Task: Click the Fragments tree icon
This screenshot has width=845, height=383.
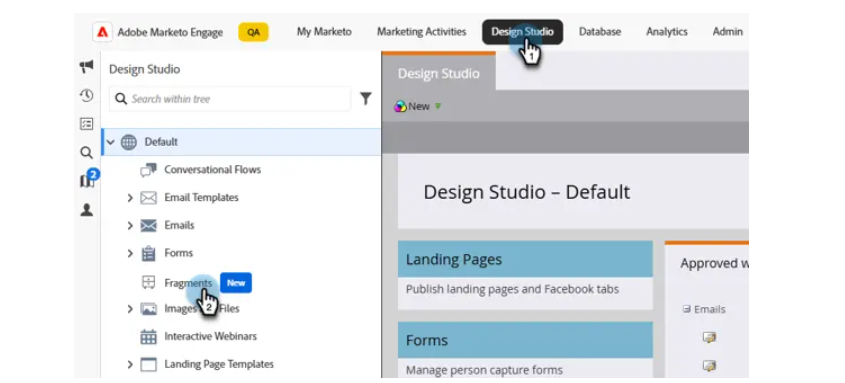Action: pos(148,282)
